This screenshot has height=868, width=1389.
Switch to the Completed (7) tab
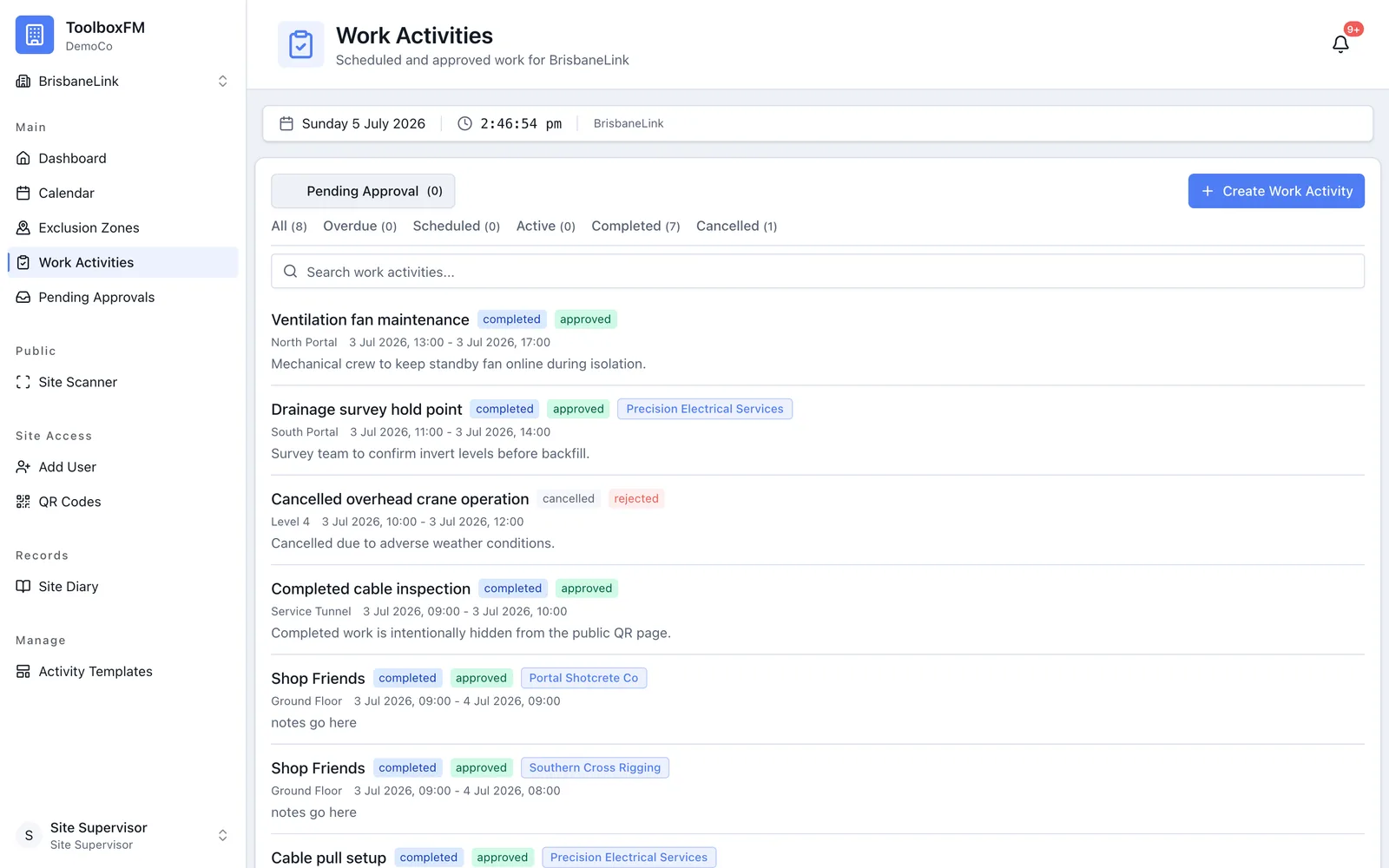(635, 226)
